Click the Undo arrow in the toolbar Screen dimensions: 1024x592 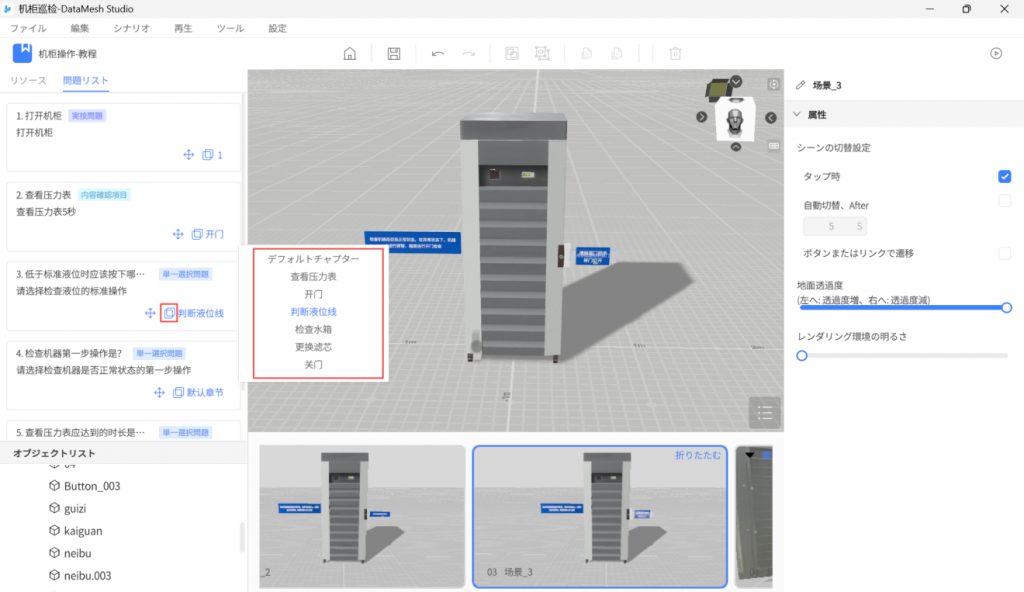[438, 54]
